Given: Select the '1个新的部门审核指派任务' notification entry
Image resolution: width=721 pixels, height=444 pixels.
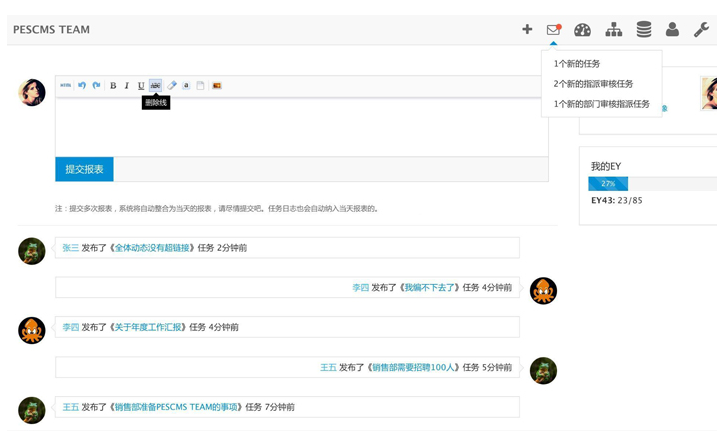Looking at the screenshot, I should [601, 104].
